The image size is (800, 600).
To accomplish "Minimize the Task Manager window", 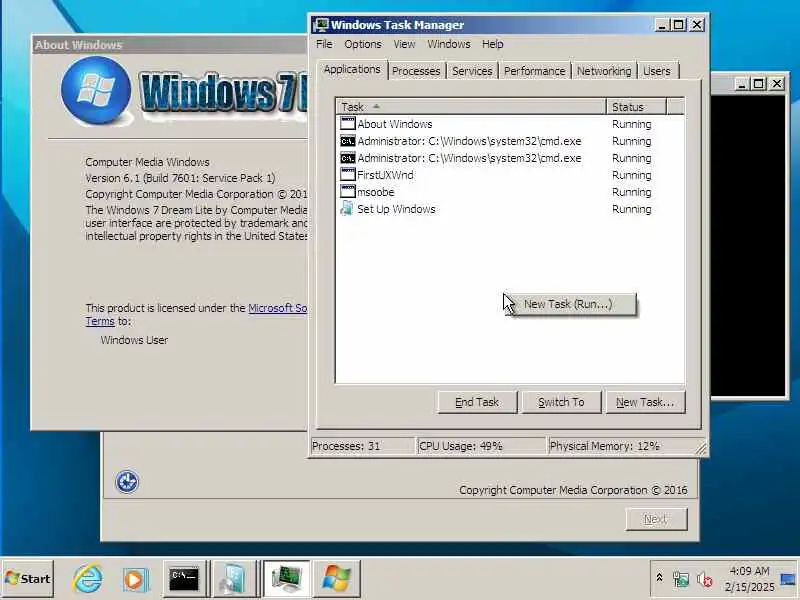I will (x=662, y=25).
